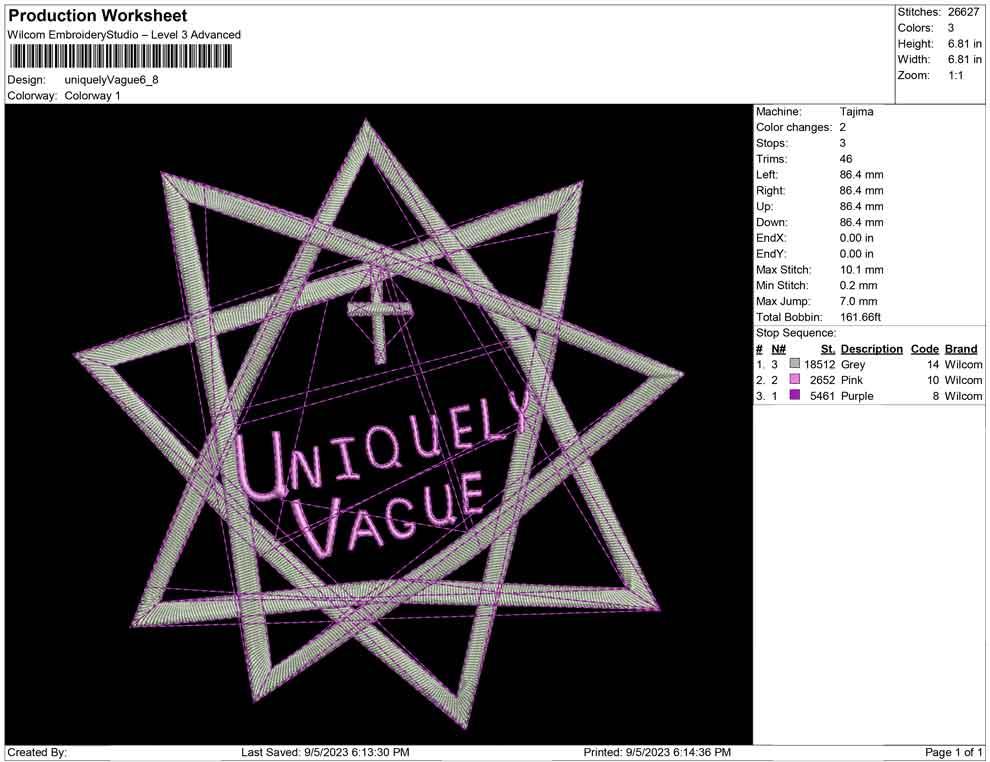Click the Stitches count 26627
The image size is (990, 762).
pyautogui.click(x=965, y=12)
